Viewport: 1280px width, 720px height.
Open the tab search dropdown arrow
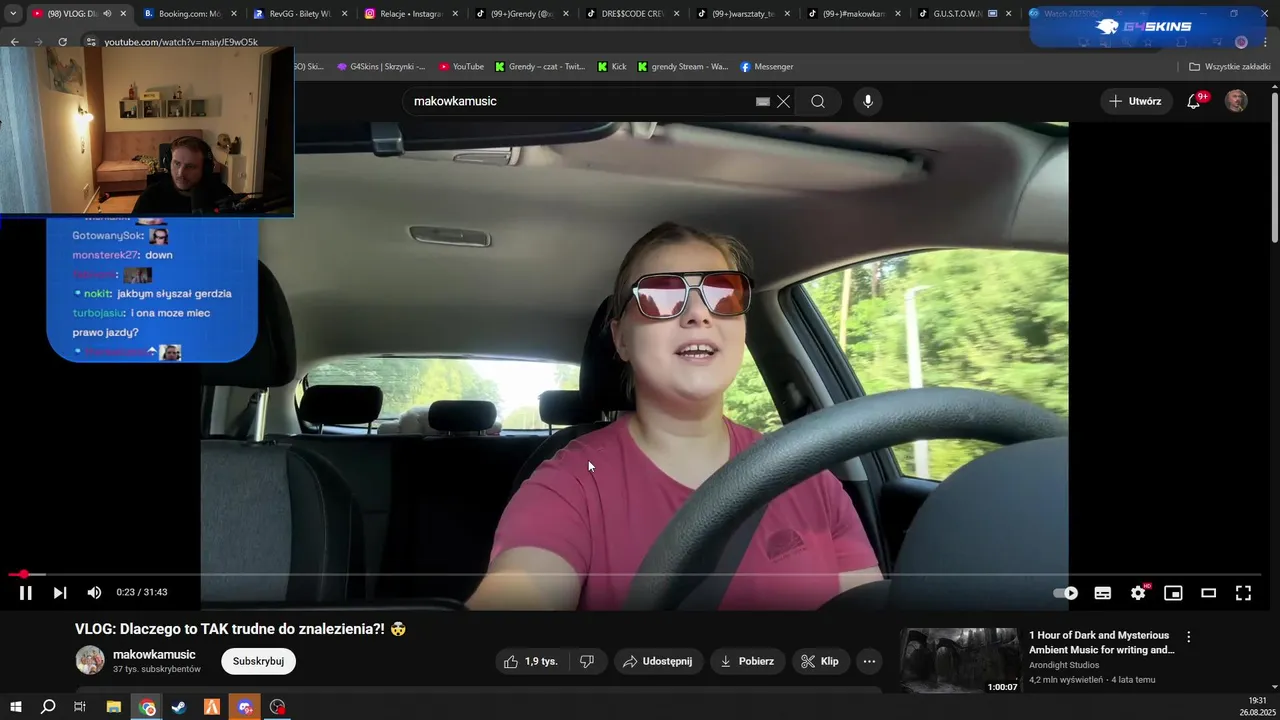point(13,14)
